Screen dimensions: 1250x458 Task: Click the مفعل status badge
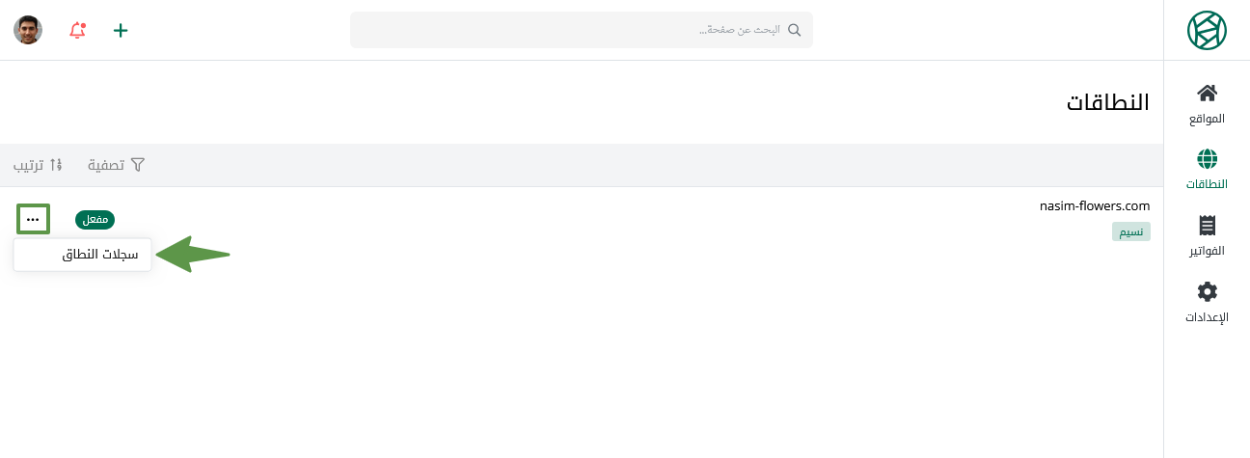coord(95,219)
